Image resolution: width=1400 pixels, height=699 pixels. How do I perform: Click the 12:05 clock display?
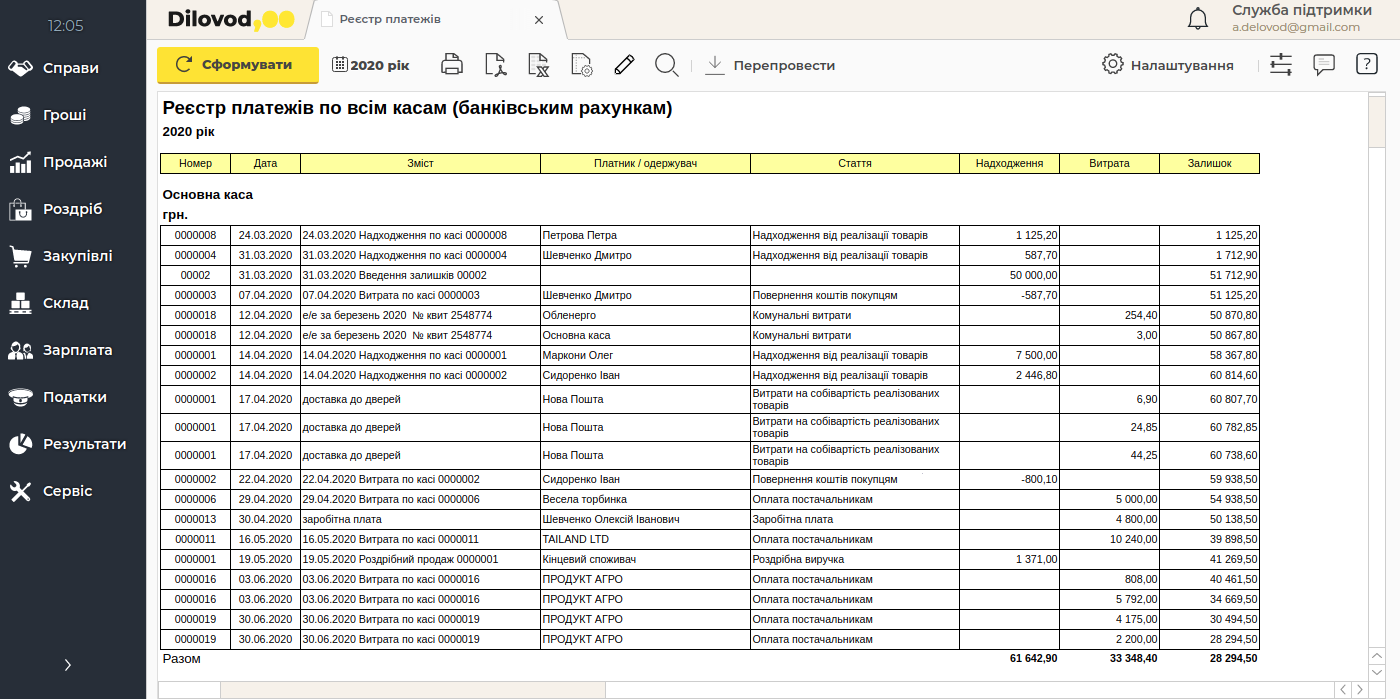[66, 26]
